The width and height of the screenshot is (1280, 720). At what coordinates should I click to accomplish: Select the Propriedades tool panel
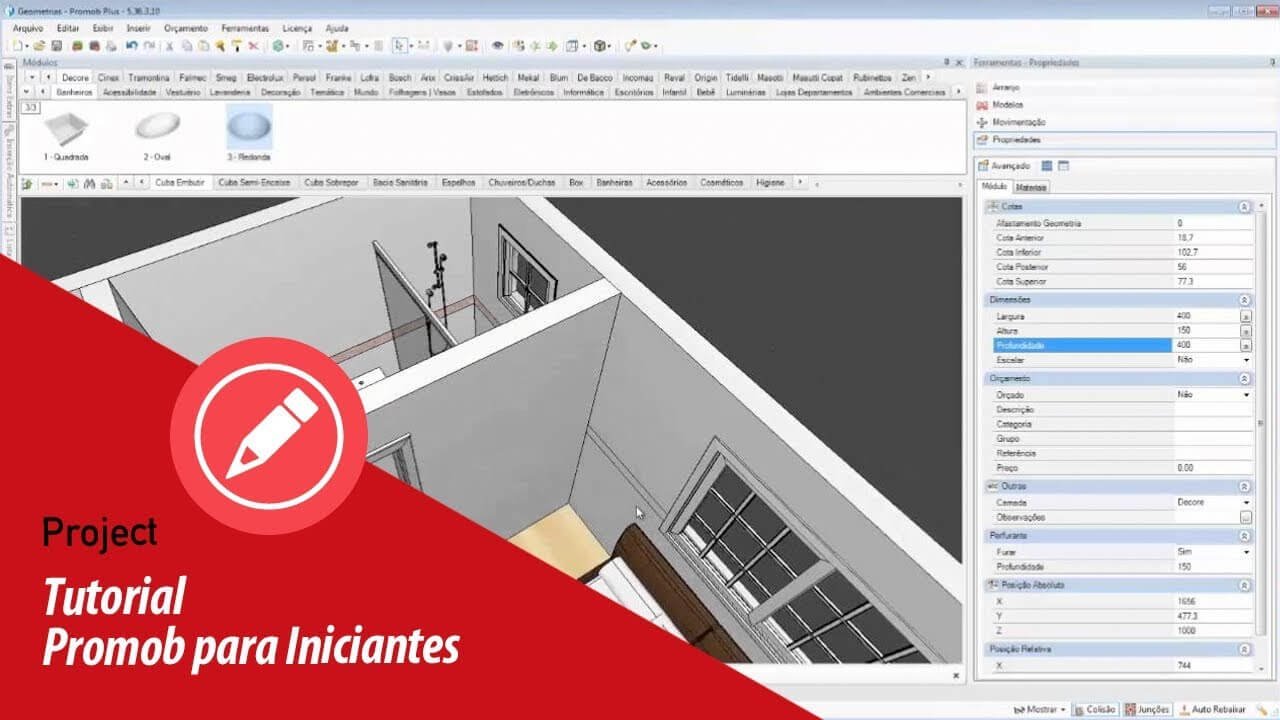tap(1125, 140)
